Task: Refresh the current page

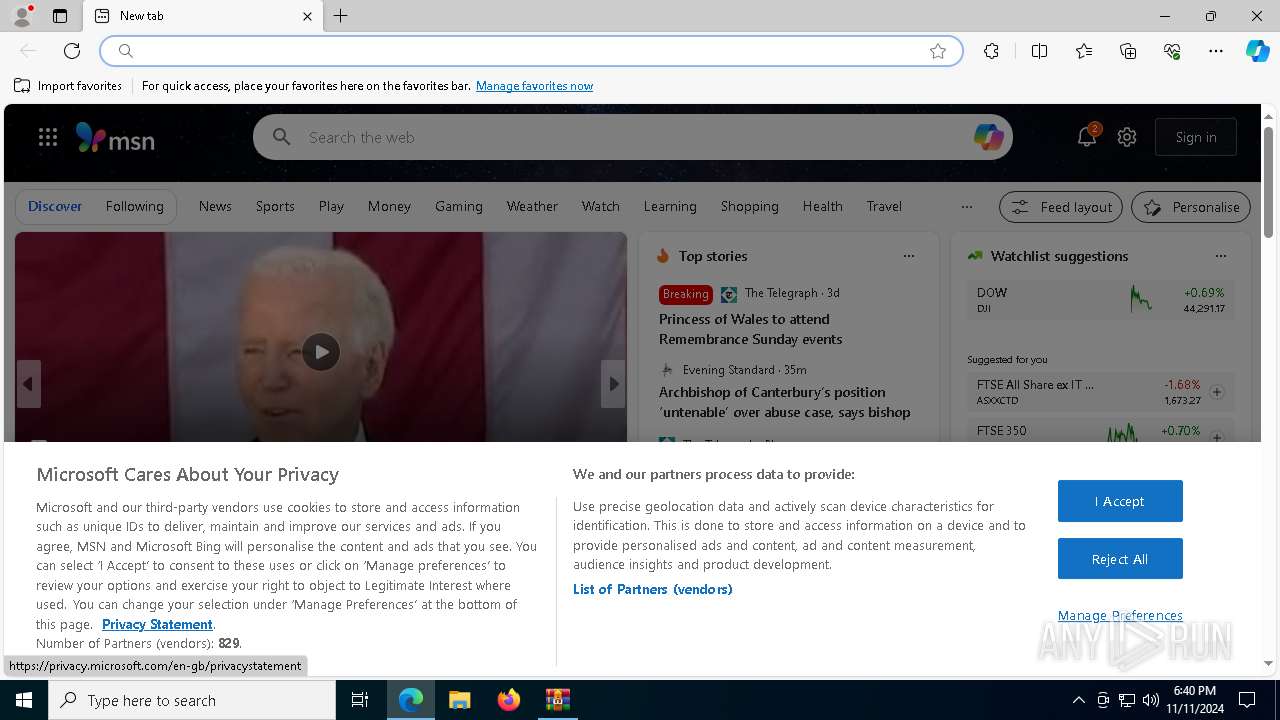Action: pyautogui.click(x=72, y=51)
